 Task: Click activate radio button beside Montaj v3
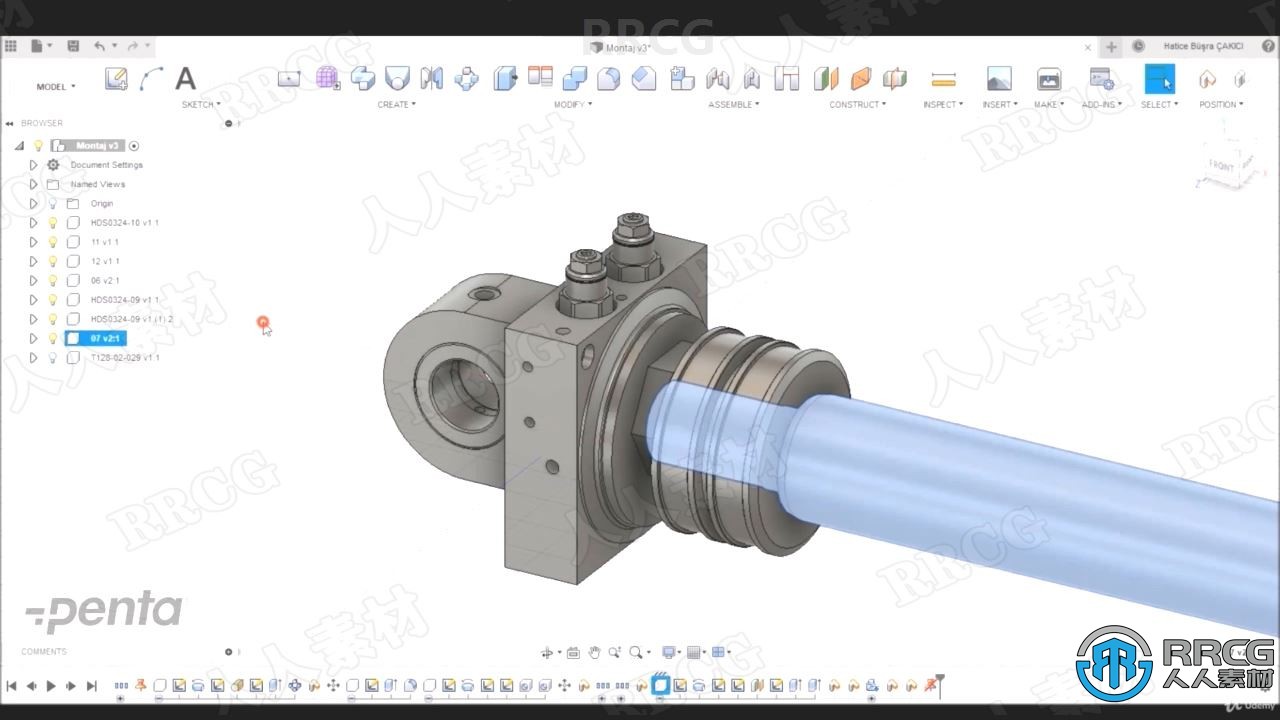(x=134, y=146)
